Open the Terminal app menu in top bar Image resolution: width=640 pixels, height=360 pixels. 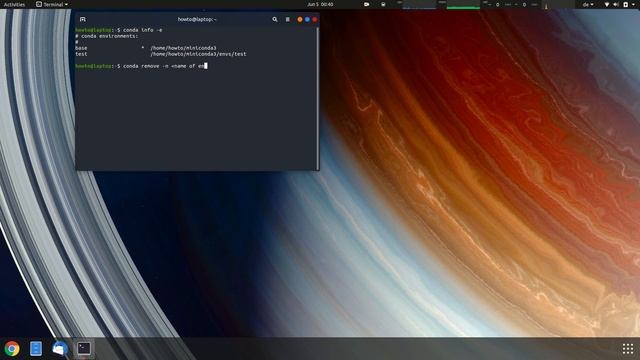(x=52, y=4)
